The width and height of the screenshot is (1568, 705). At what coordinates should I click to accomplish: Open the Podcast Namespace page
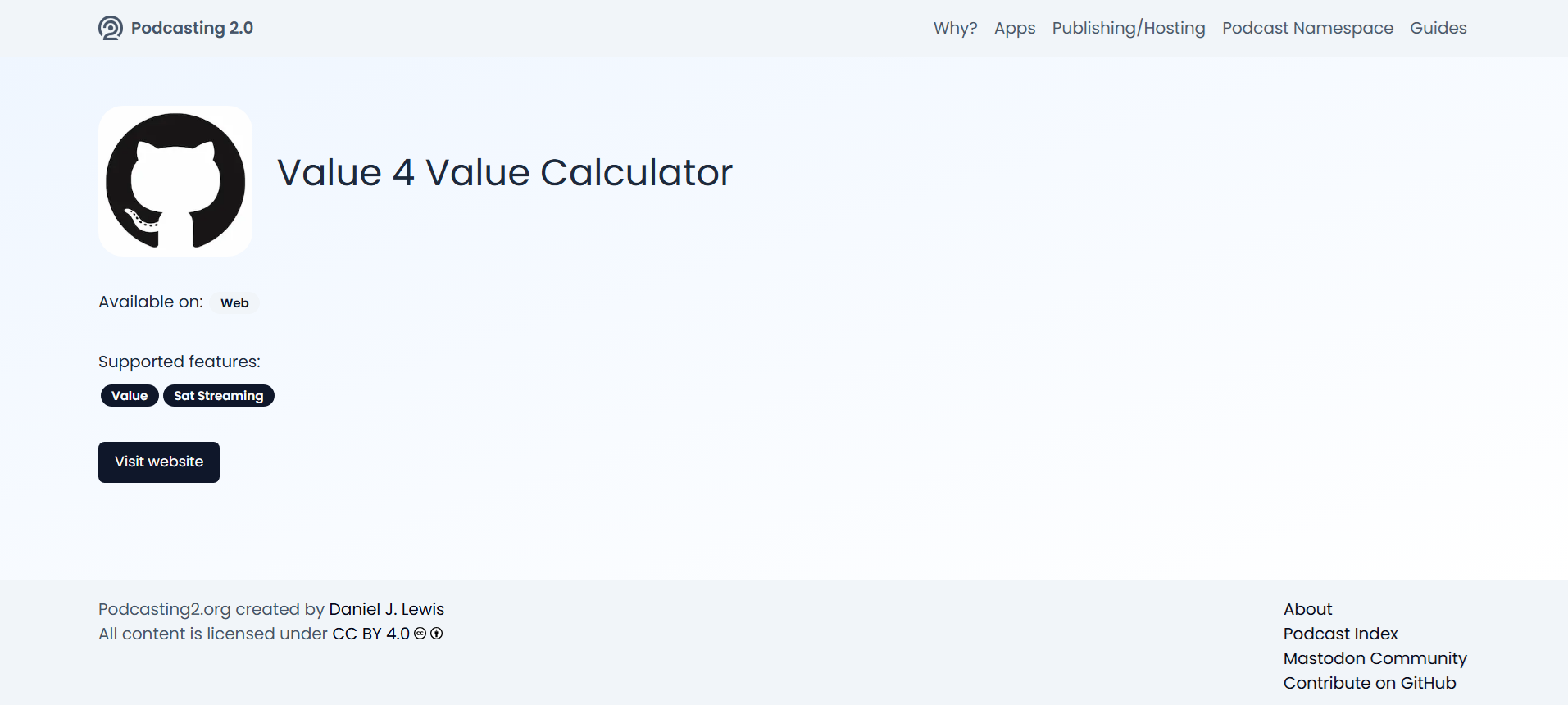1307,28
